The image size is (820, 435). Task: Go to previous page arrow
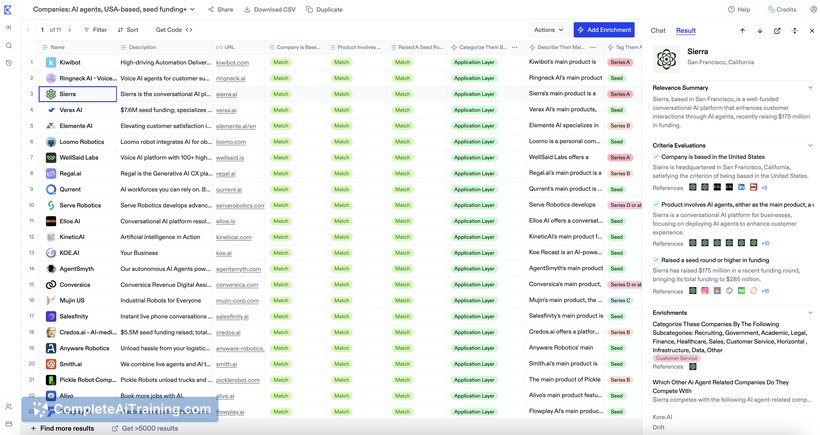coord(28,30)
